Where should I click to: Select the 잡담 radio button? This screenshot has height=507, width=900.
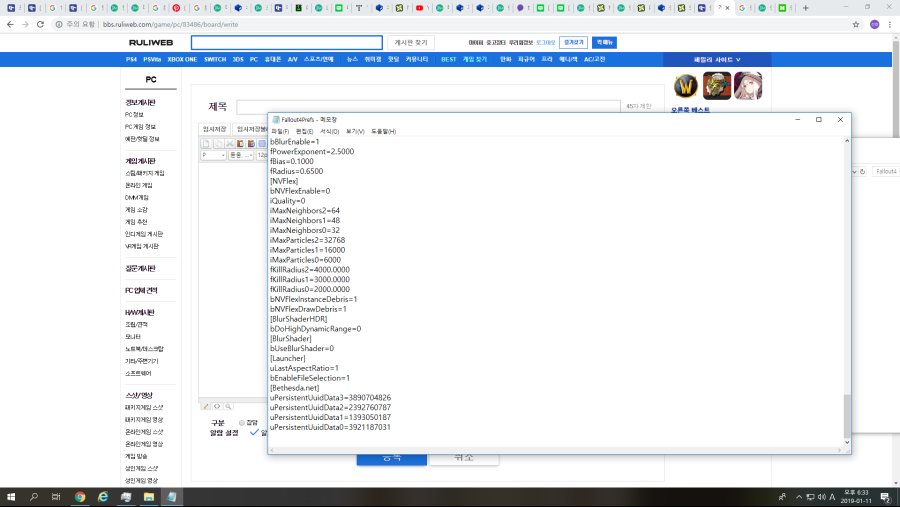coord(241,423)
